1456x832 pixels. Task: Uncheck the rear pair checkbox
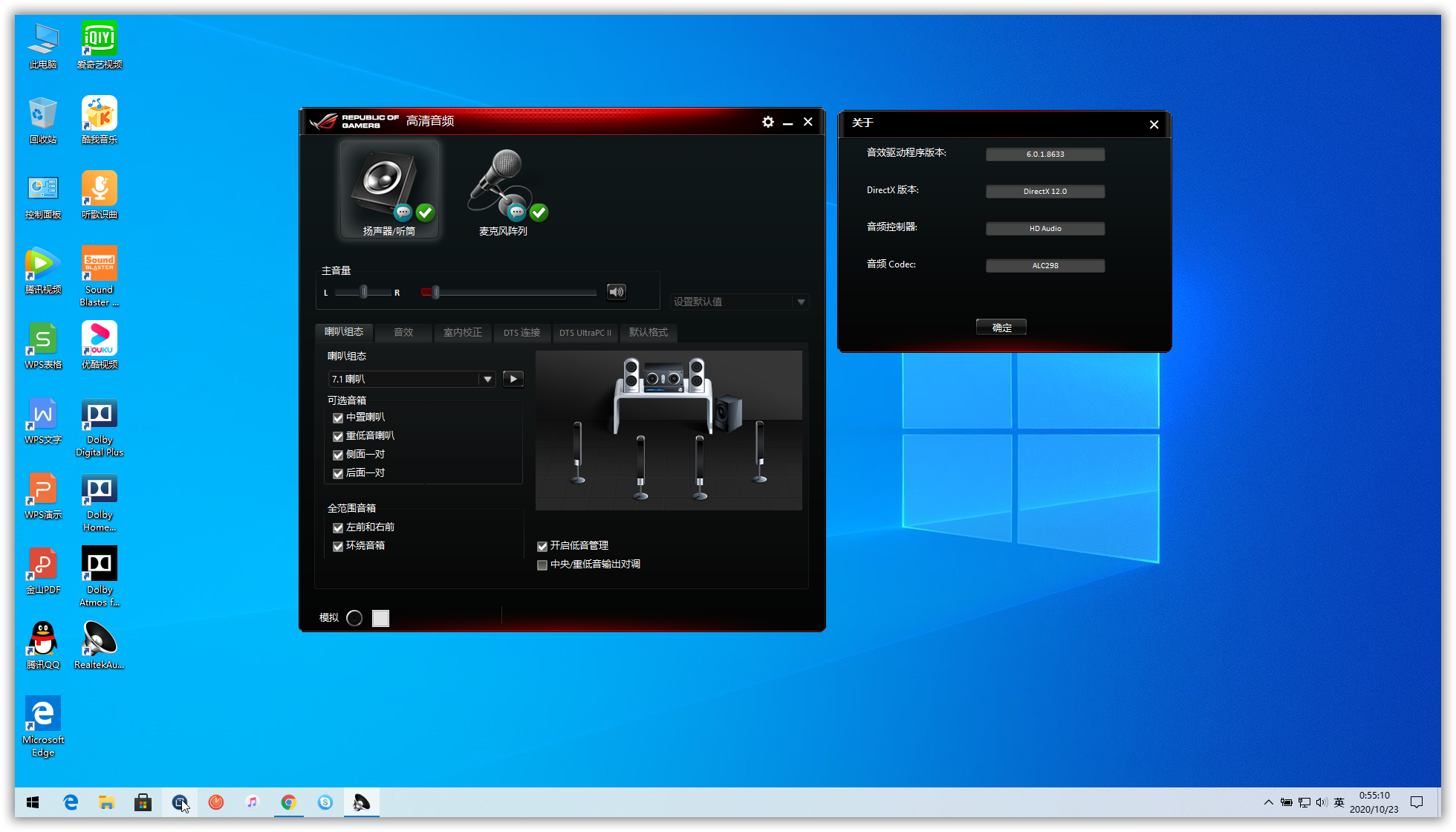coord(338,473)
